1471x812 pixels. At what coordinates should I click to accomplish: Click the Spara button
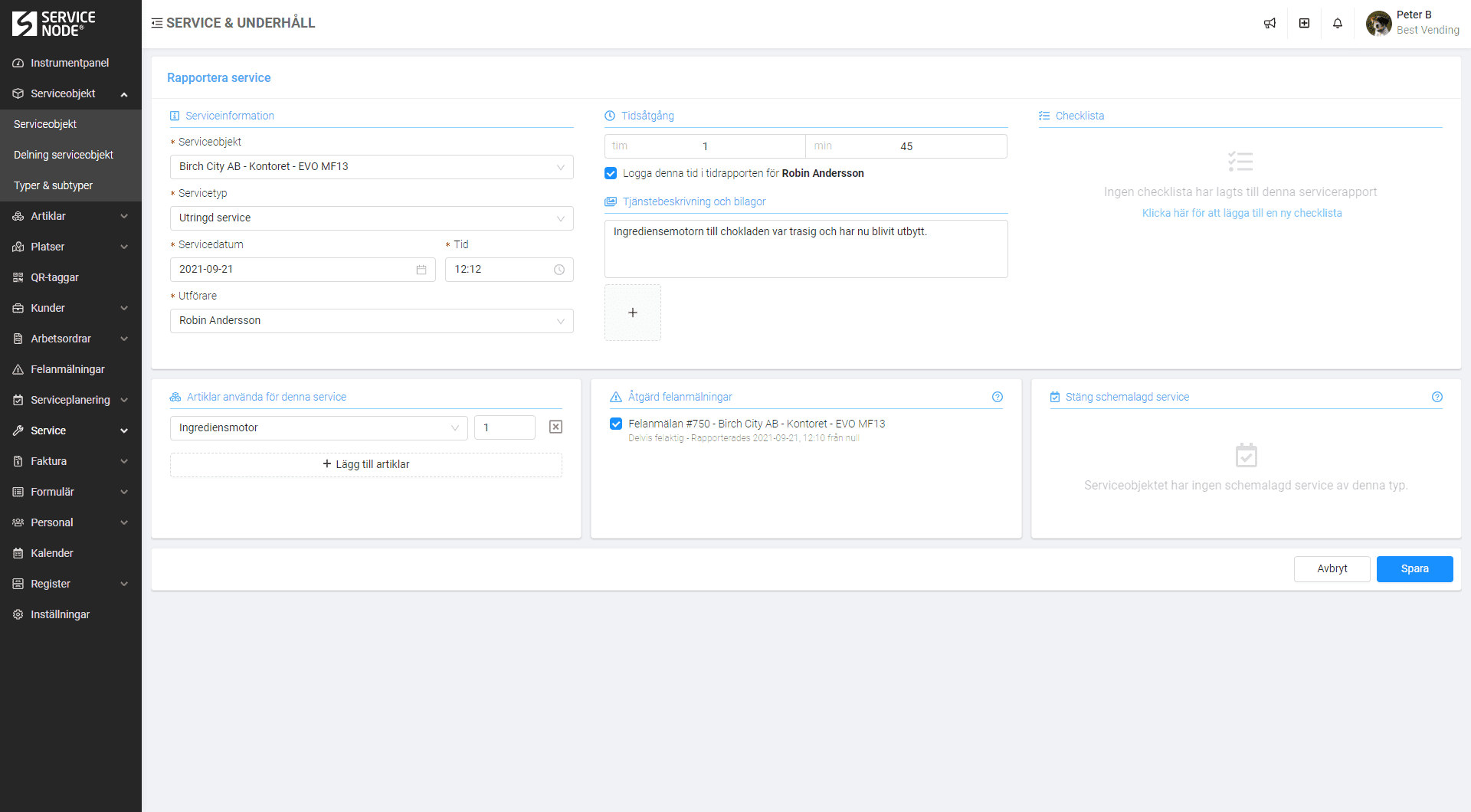click(1414, 569)
